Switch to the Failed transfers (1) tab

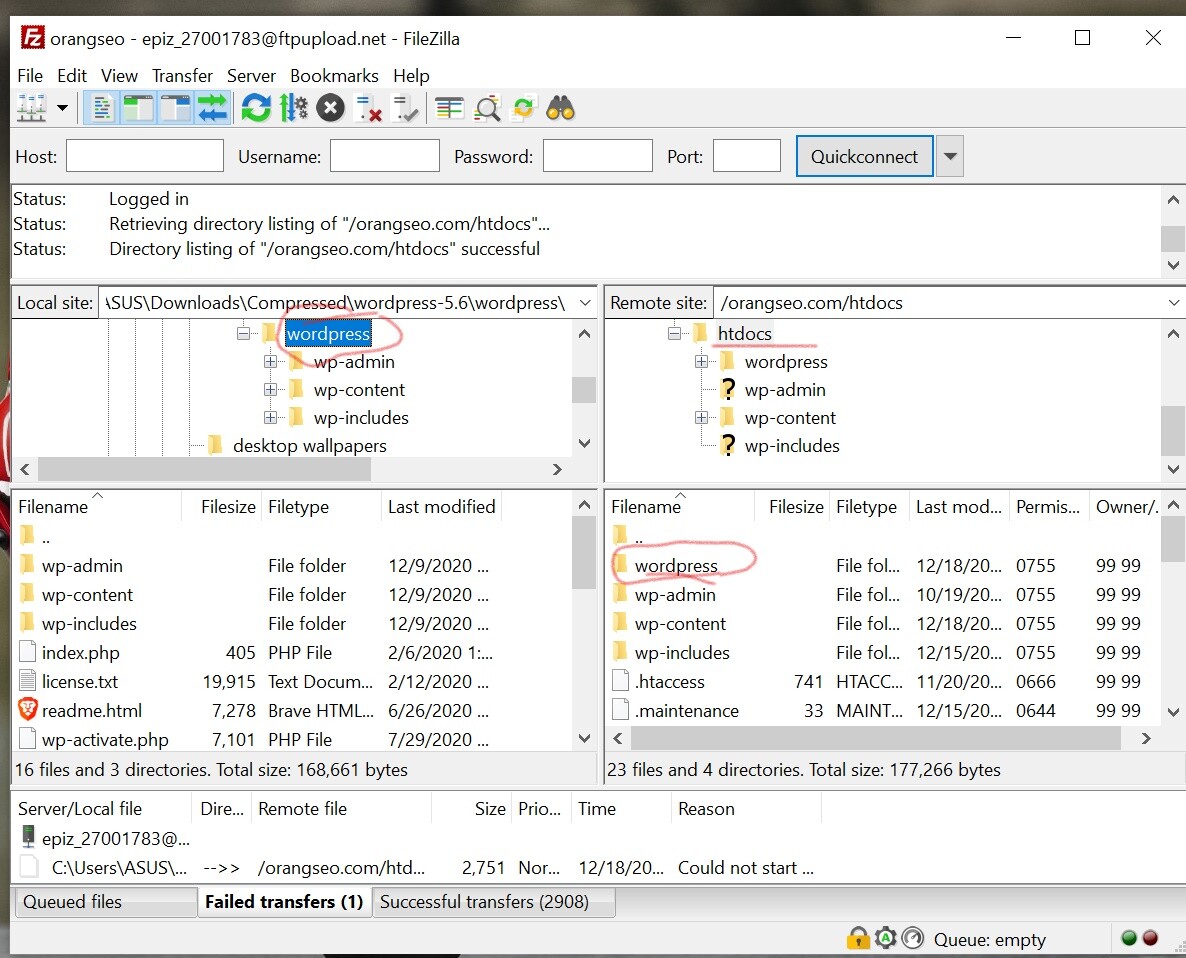tap(284, 901)
